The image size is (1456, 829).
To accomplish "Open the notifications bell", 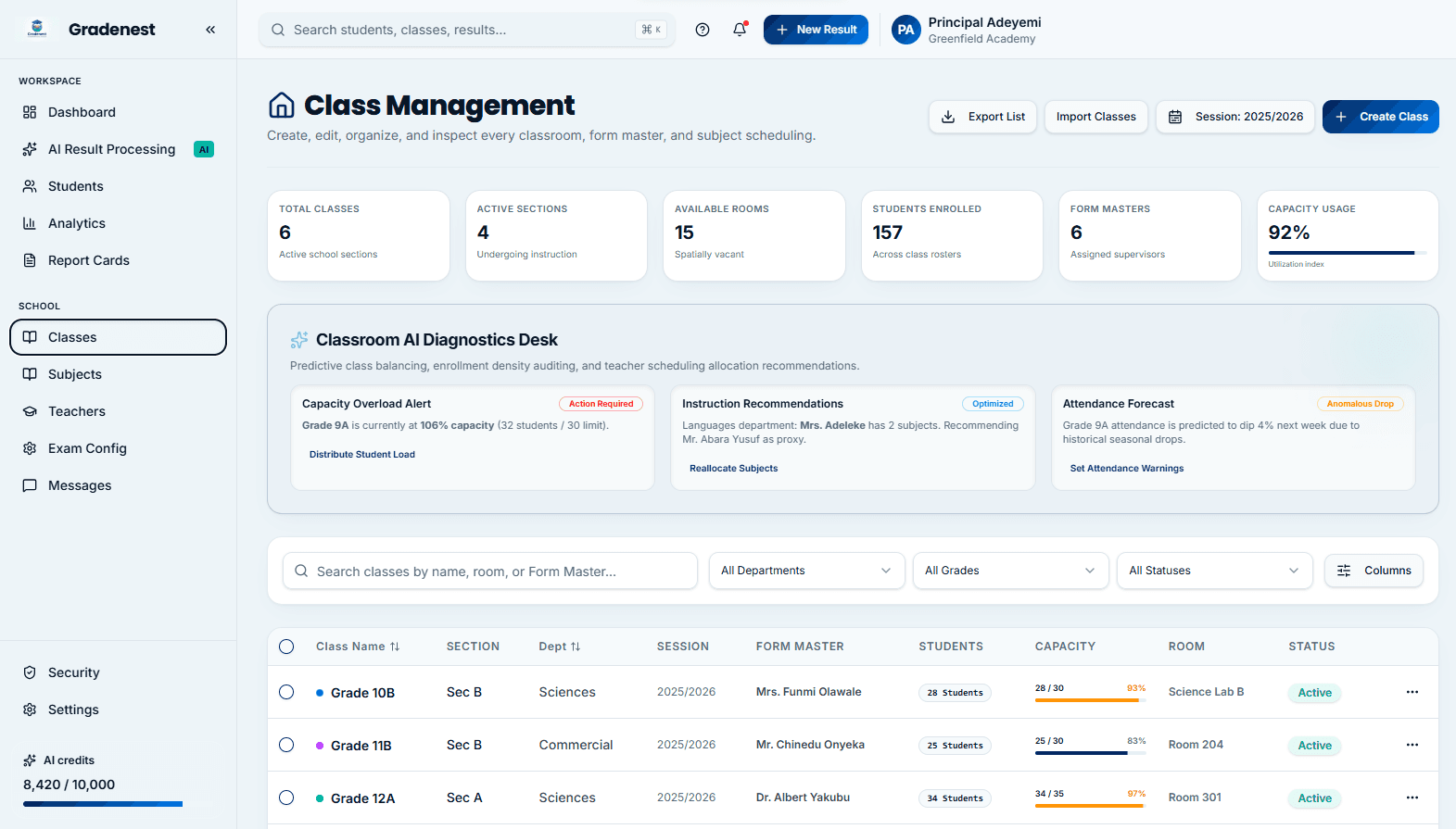I will (740, 30).
